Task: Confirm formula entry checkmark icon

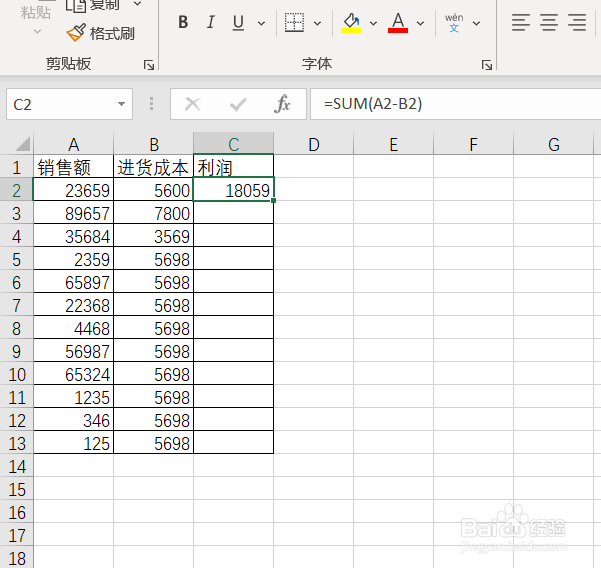Action: point(238,104)
